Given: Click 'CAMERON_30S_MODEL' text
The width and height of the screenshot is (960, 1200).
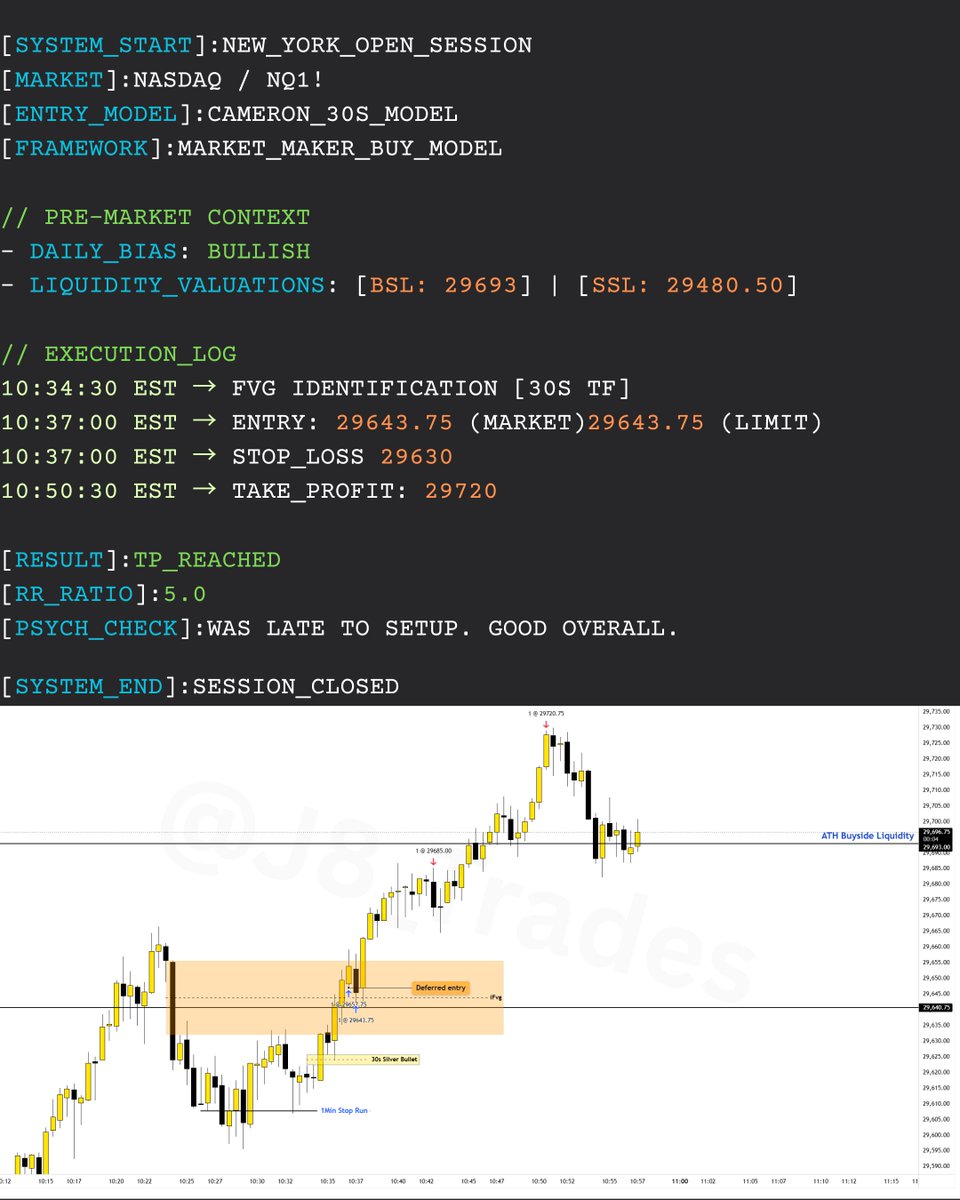Looking at the screenshot, I should 333,114.
